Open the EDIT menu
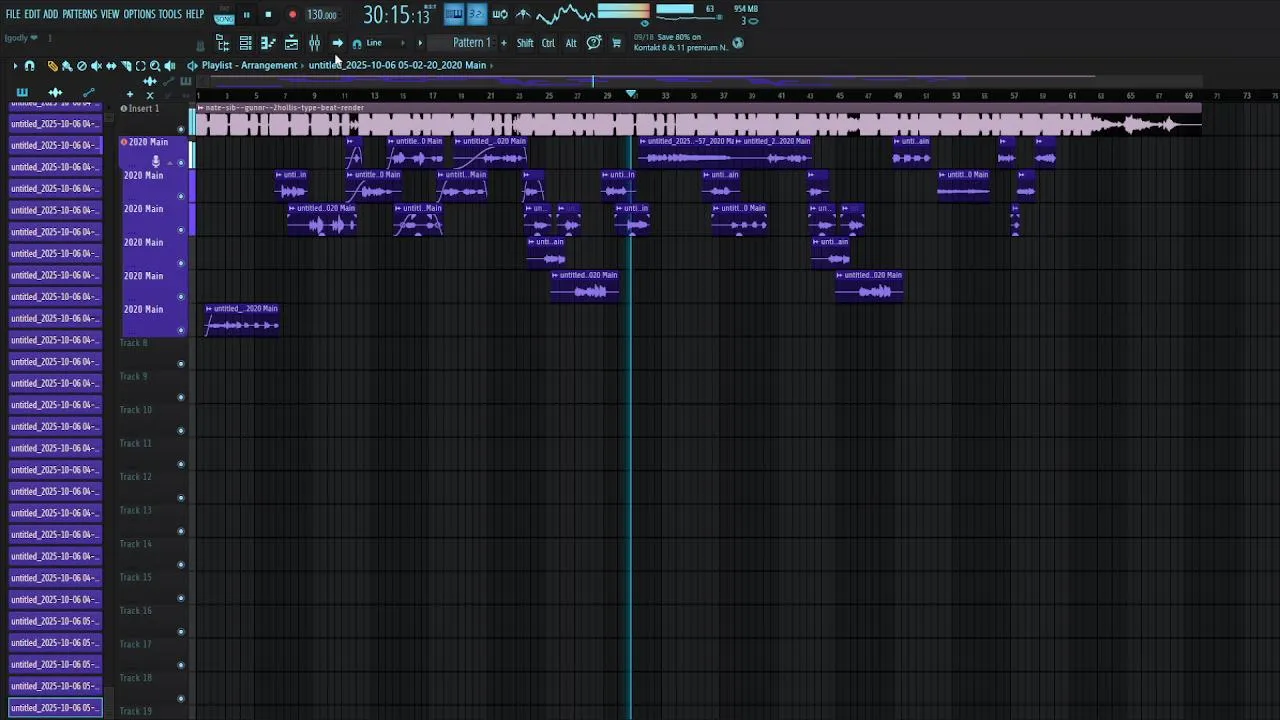 (32, 14)
